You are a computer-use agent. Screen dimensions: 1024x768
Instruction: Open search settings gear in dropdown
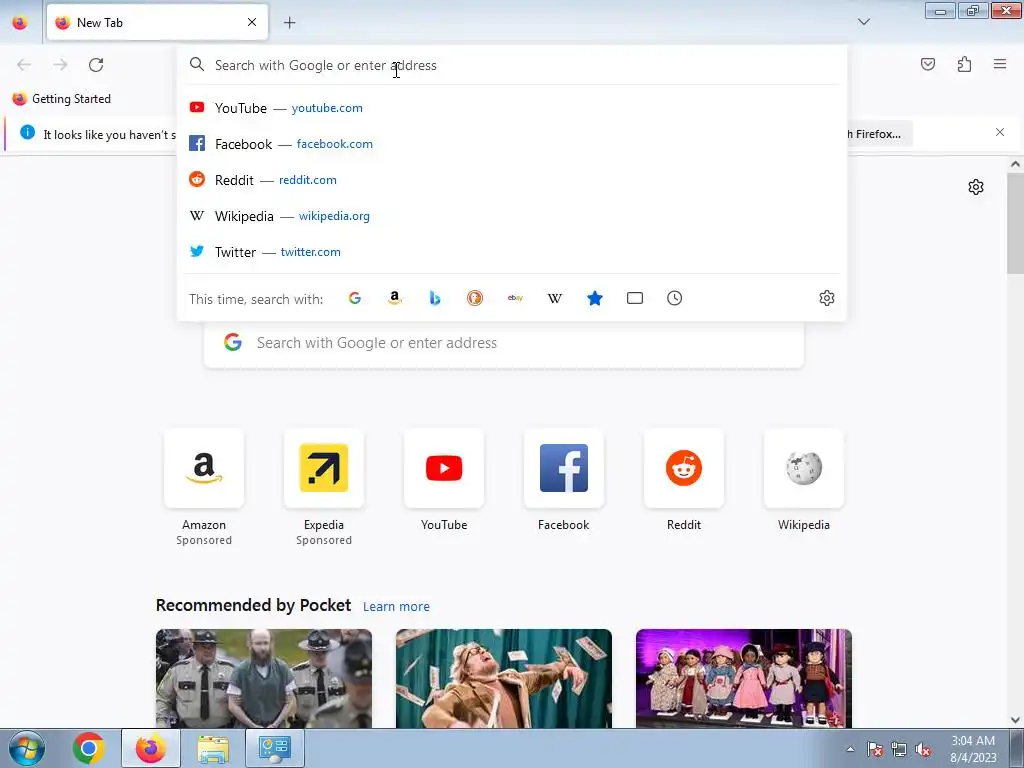[827, 298]
